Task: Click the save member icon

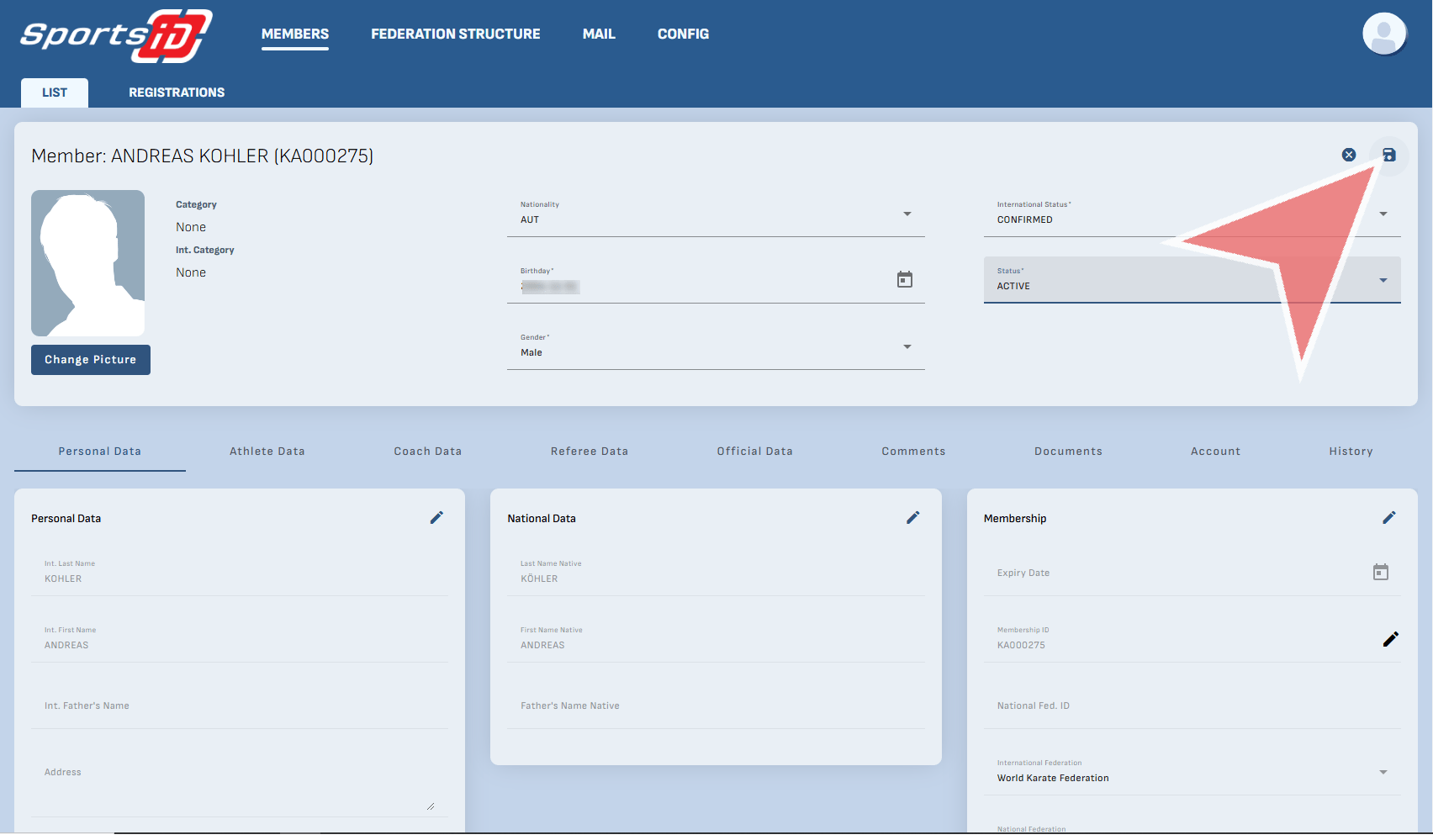Action: click(1388, 155)
